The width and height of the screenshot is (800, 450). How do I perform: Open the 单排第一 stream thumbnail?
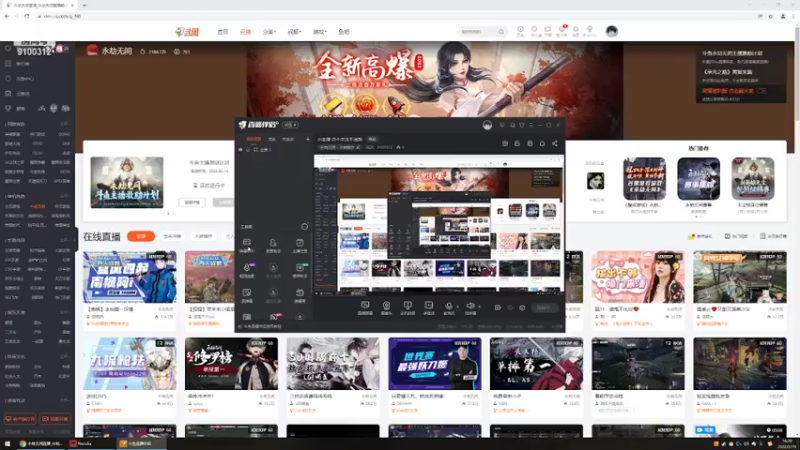pyautogui.click(x=536, y=363)
